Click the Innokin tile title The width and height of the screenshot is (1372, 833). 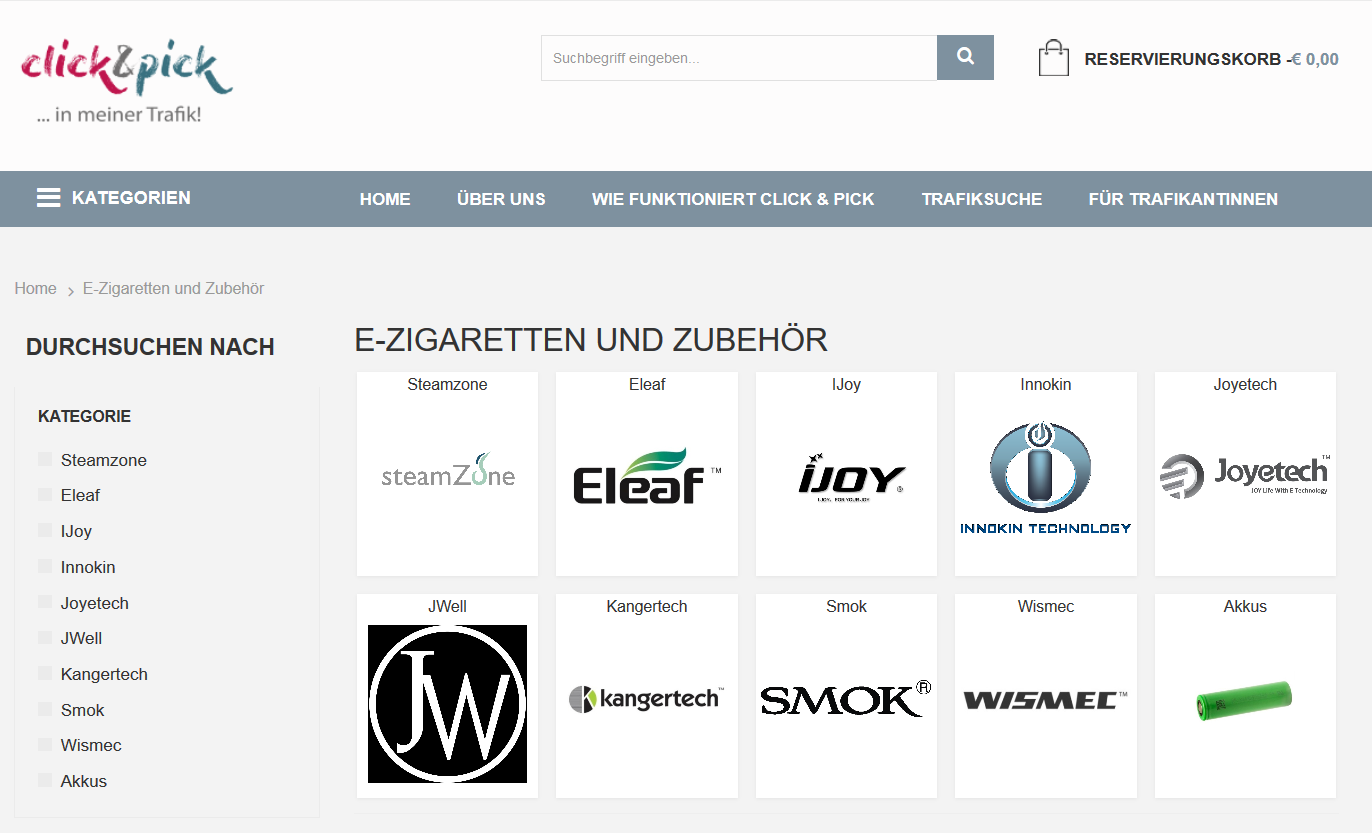pos(1045,384)
